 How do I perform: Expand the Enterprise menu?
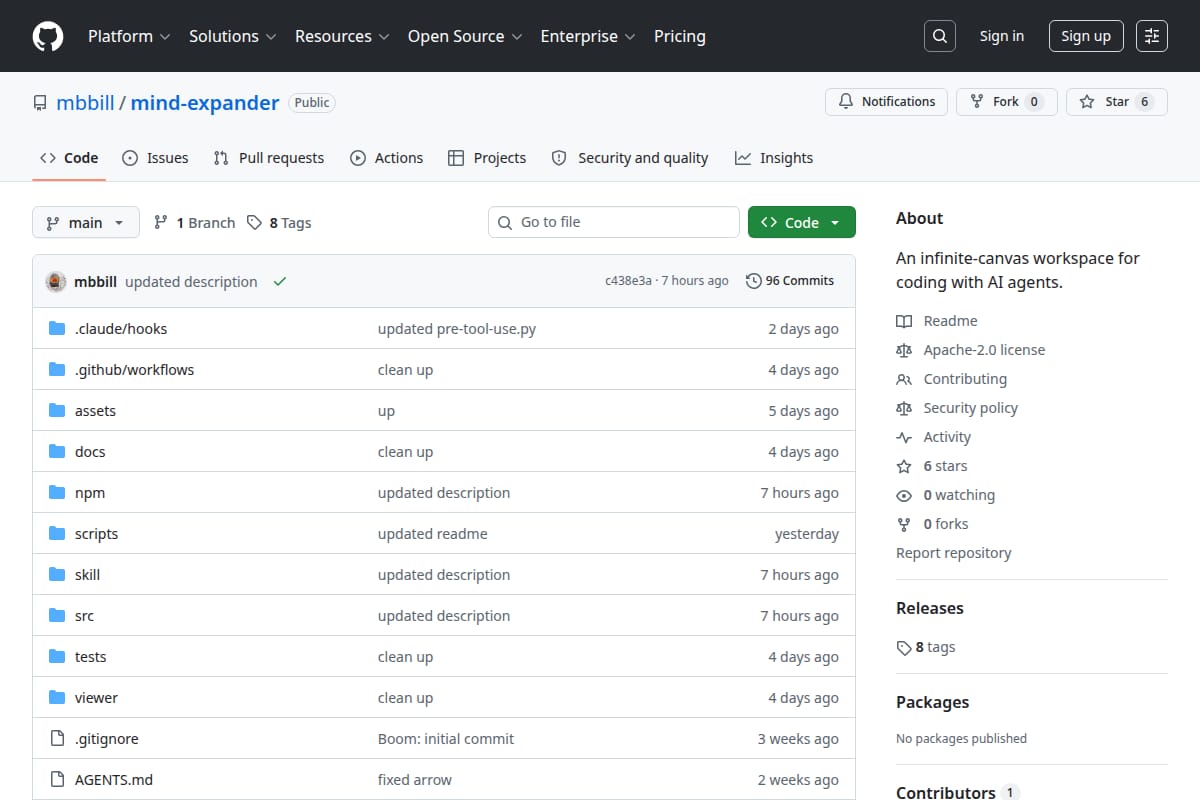pos(588,36)
